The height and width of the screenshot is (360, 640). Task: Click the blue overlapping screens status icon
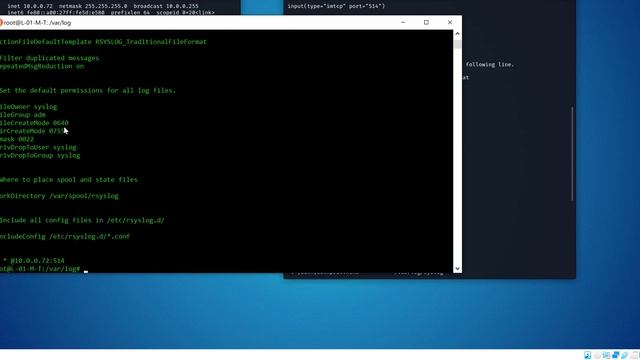click(x=616, y=356)
